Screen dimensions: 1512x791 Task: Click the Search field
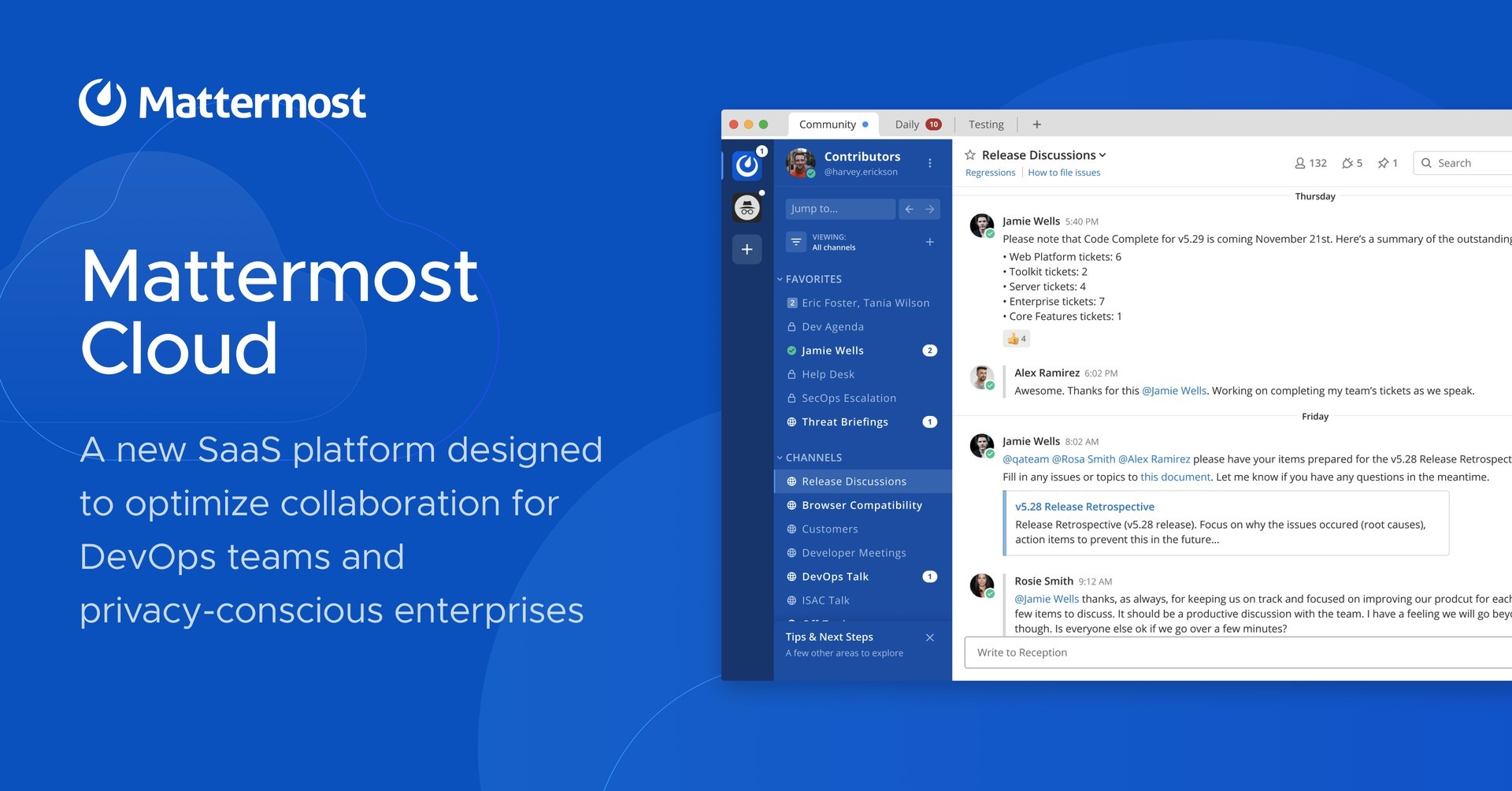[x=1462, y=163]
